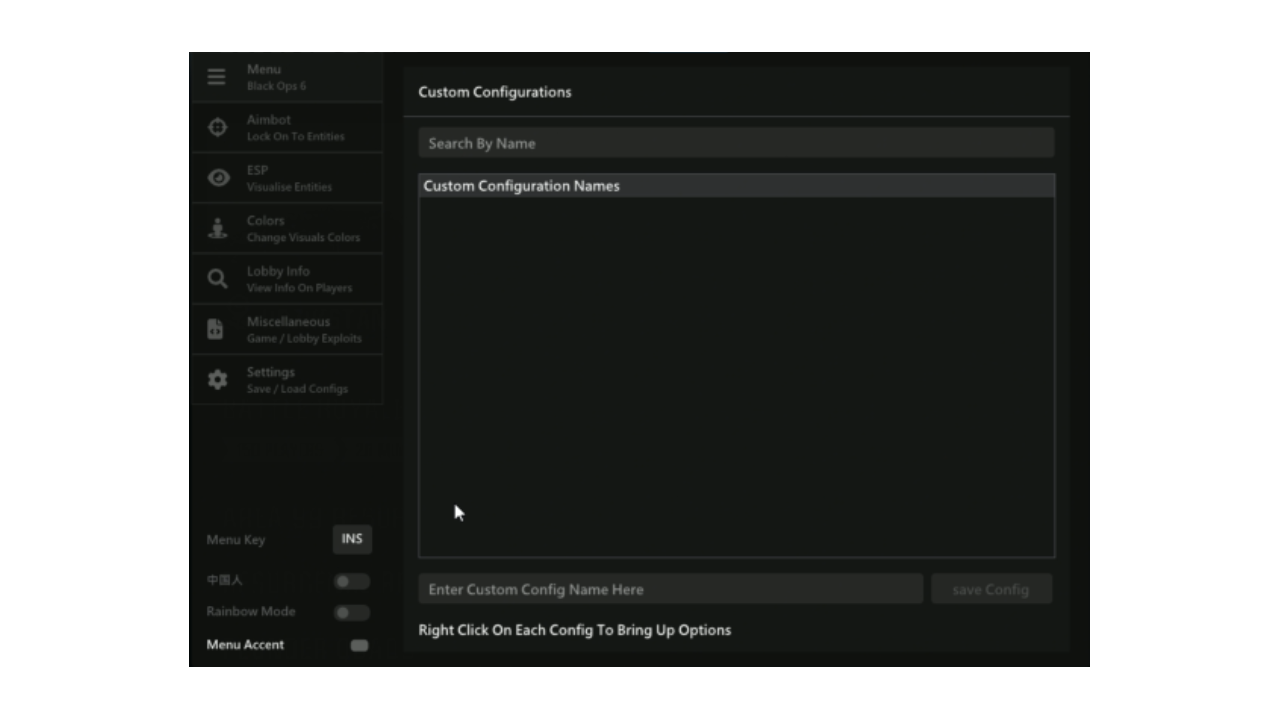Click the Custom Configurations panel title
Image resolution: width=1280 pixels, height=720 pixels.
coord(495,92)
